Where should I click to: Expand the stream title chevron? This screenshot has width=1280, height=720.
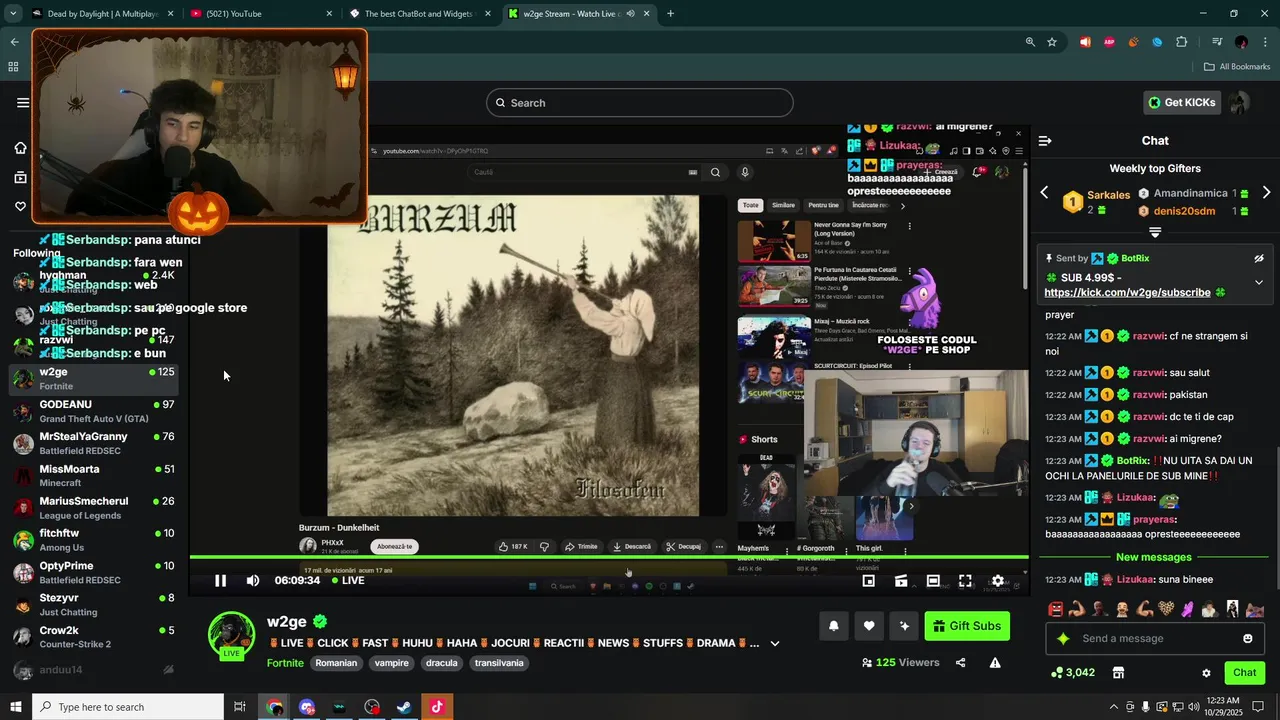coord(774,643)
